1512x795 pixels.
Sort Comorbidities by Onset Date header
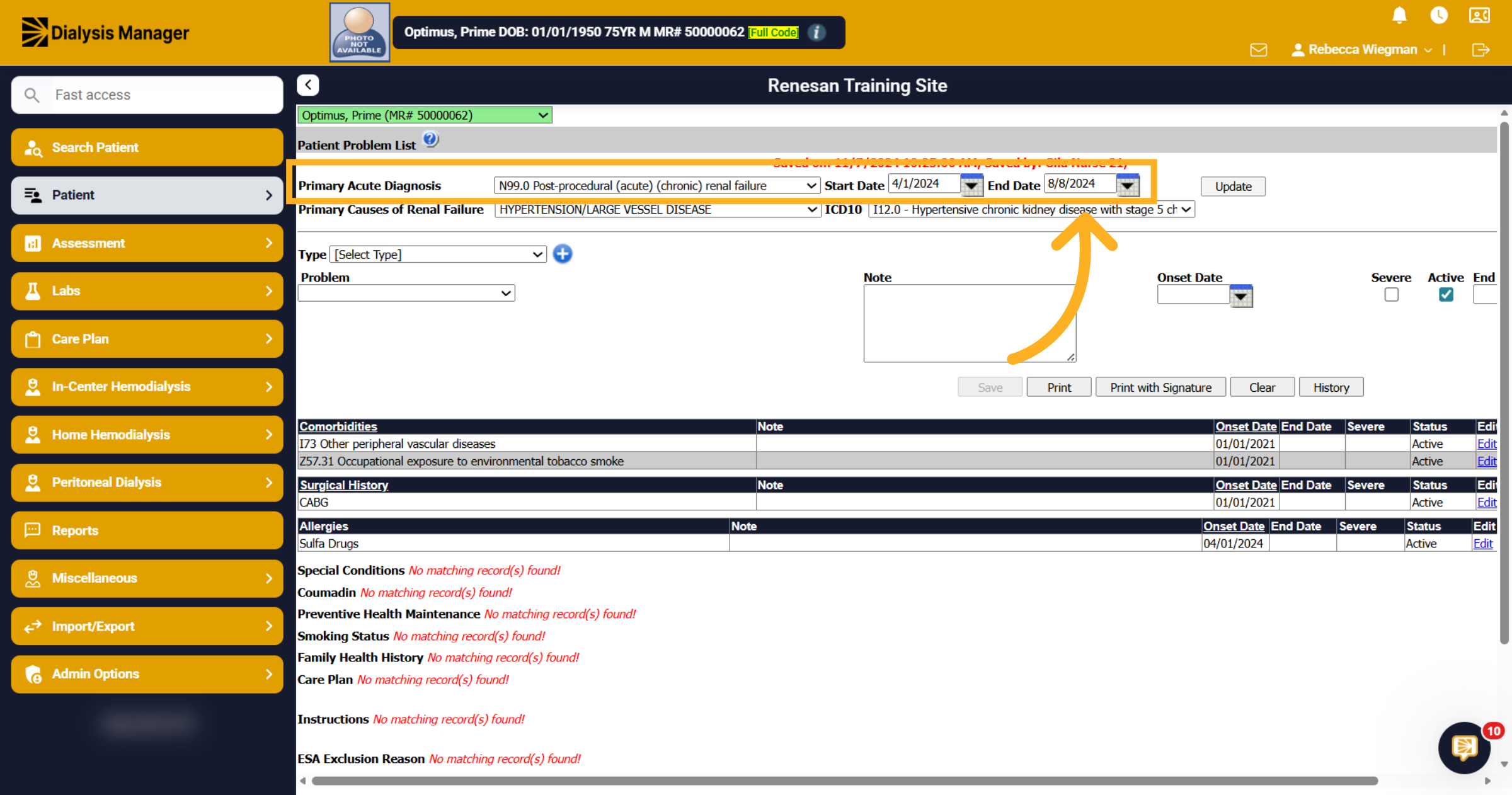[1246, 426]
